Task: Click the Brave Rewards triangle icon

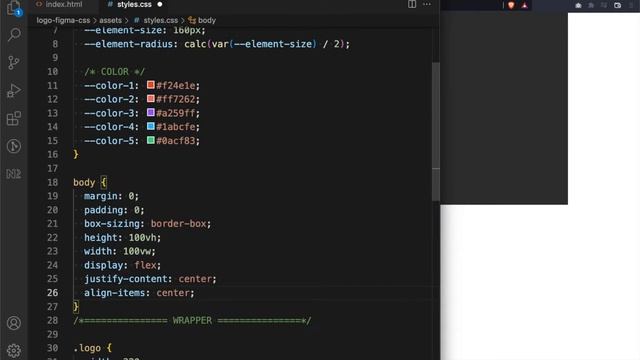Action: tap(524, 5)
